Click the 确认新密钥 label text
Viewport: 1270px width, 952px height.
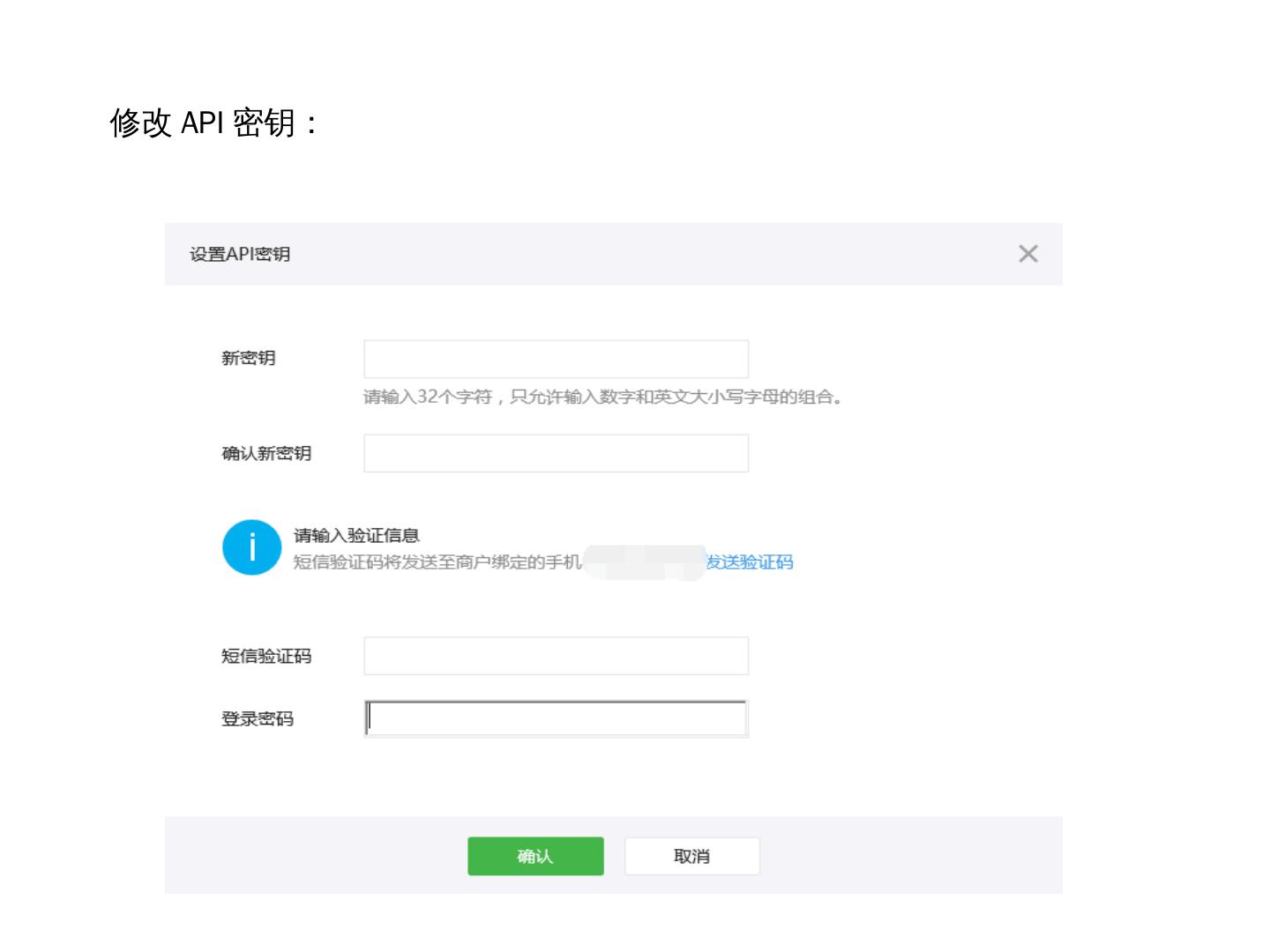coord(265,453)
